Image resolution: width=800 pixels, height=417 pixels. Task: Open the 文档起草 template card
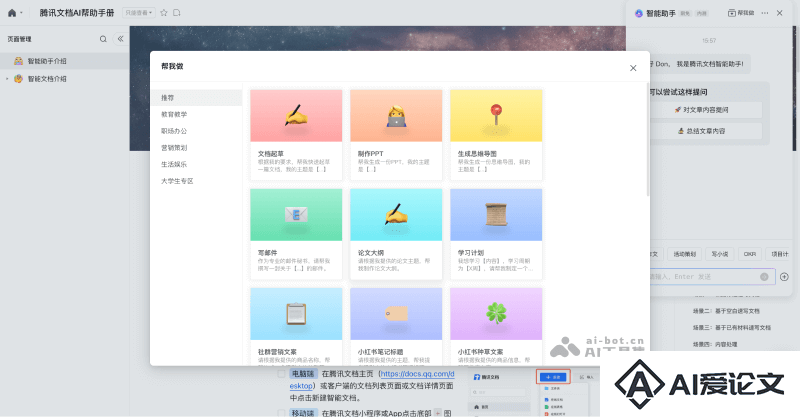coord(296,135)
